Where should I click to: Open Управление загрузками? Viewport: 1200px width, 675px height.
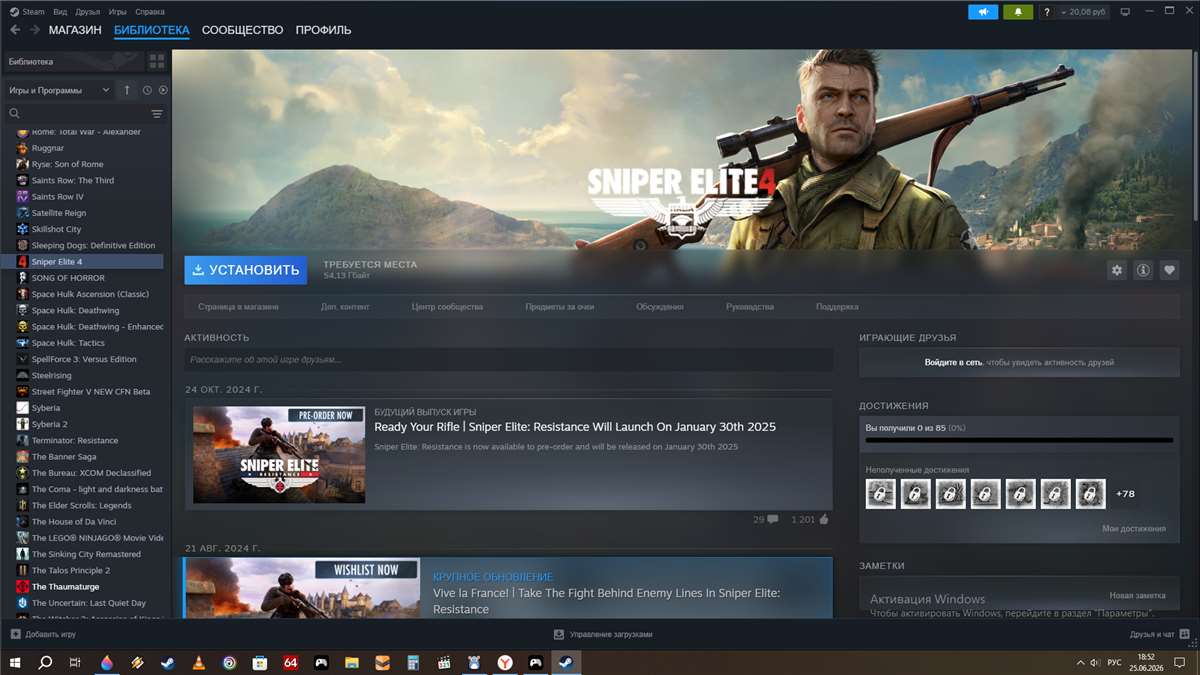click(603, 634)
